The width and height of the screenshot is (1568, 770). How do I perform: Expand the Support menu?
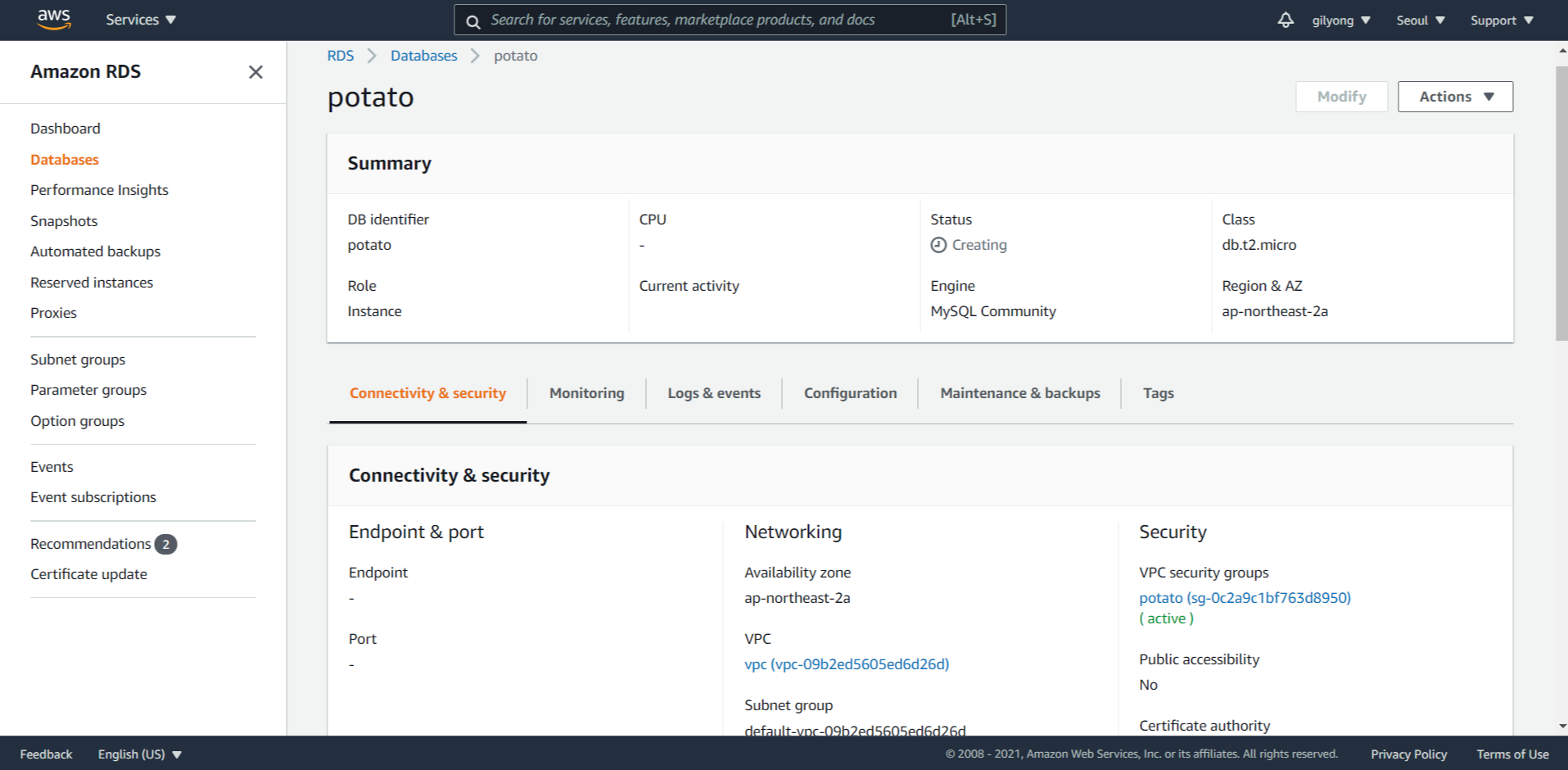(1502, 20)
